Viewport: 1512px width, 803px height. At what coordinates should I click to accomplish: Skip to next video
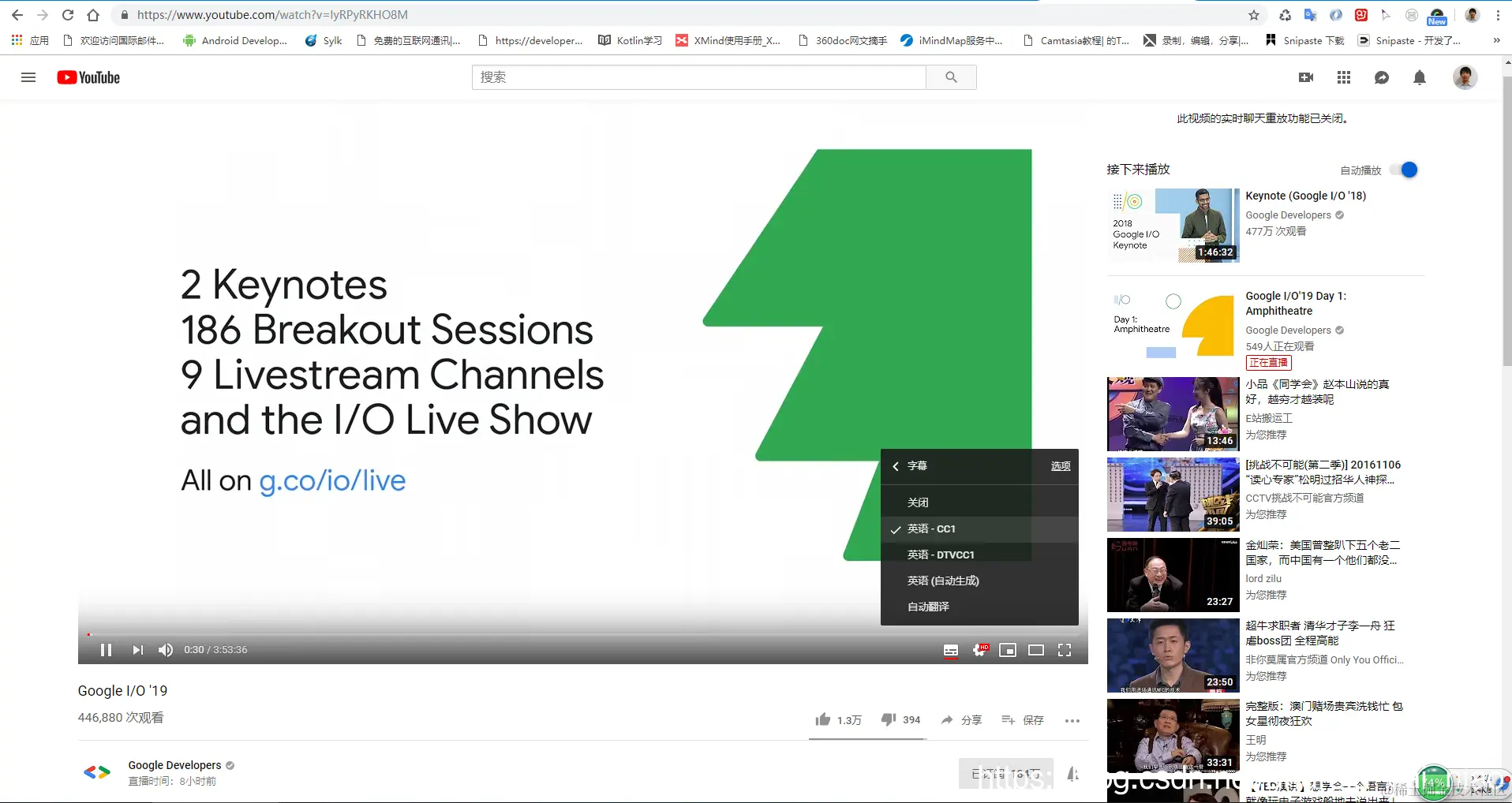point(137,650)
